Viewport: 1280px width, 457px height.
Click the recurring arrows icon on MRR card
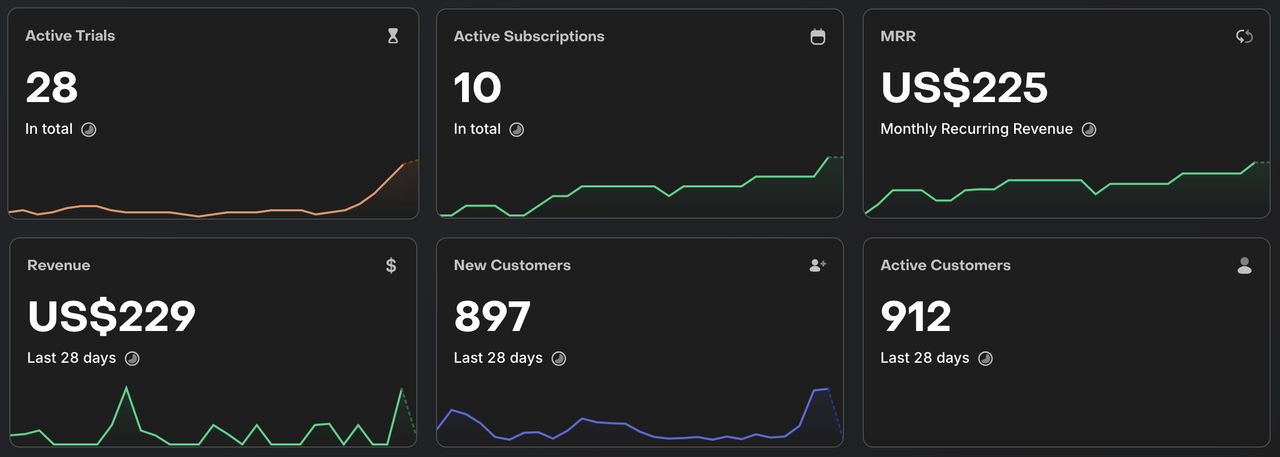point(1244,36)
